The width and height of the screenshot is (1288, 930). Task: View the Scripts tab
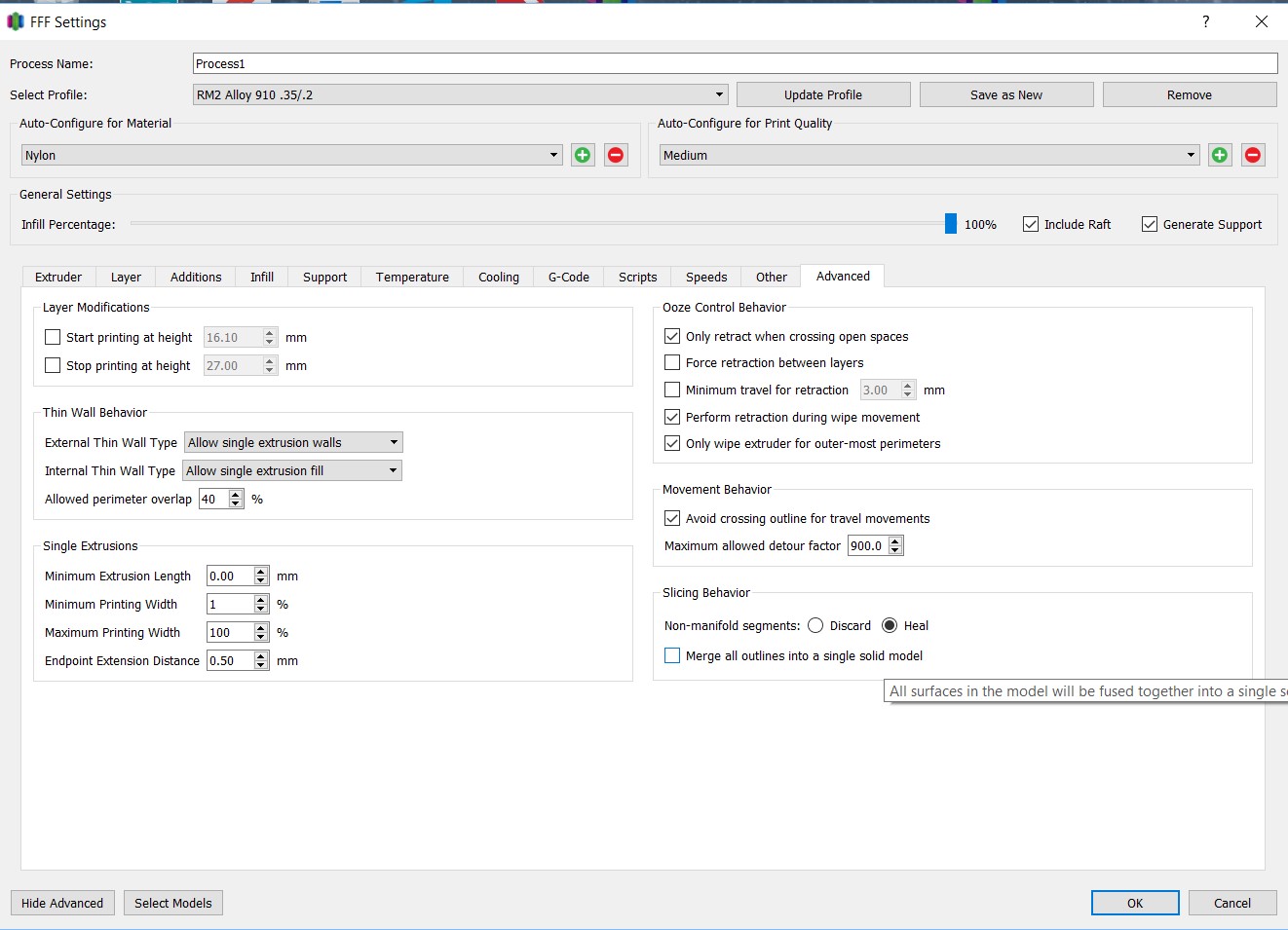click(x=638, y=277)
